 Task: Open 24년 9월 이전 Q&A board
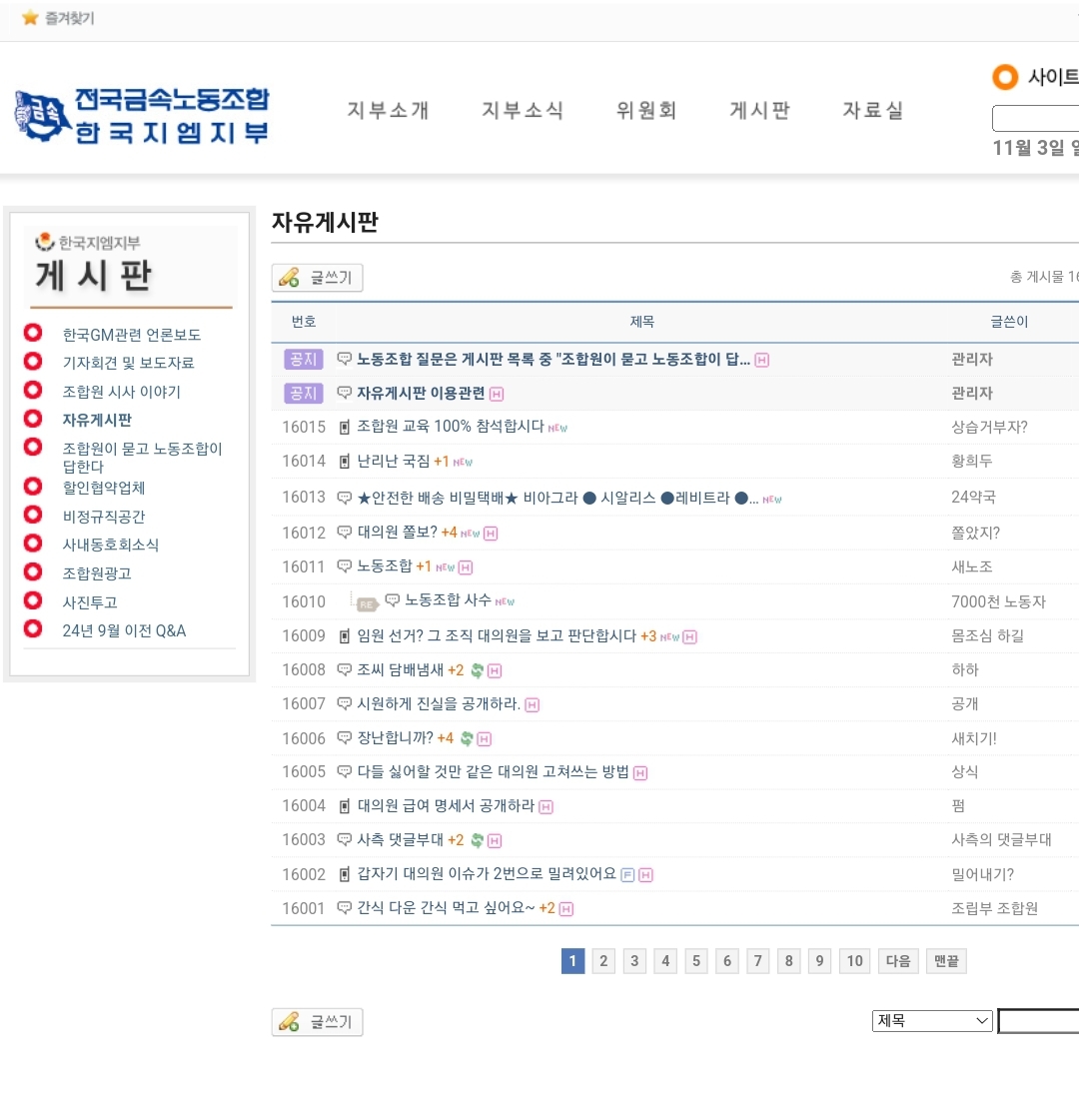click(124, 630)
